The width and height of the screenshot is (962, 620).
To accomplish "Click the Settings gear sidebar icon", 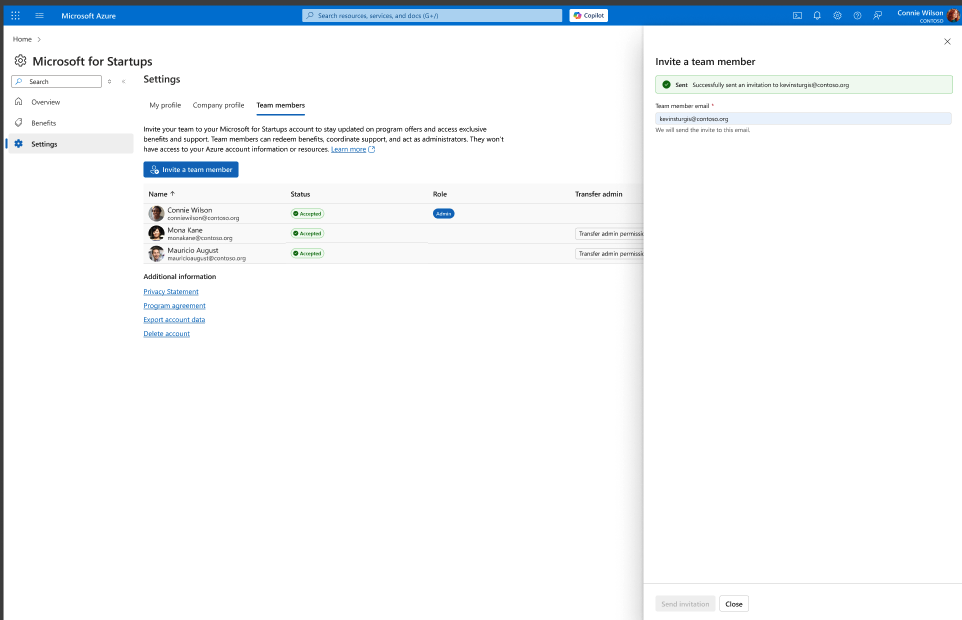I will tap(18, 144).
